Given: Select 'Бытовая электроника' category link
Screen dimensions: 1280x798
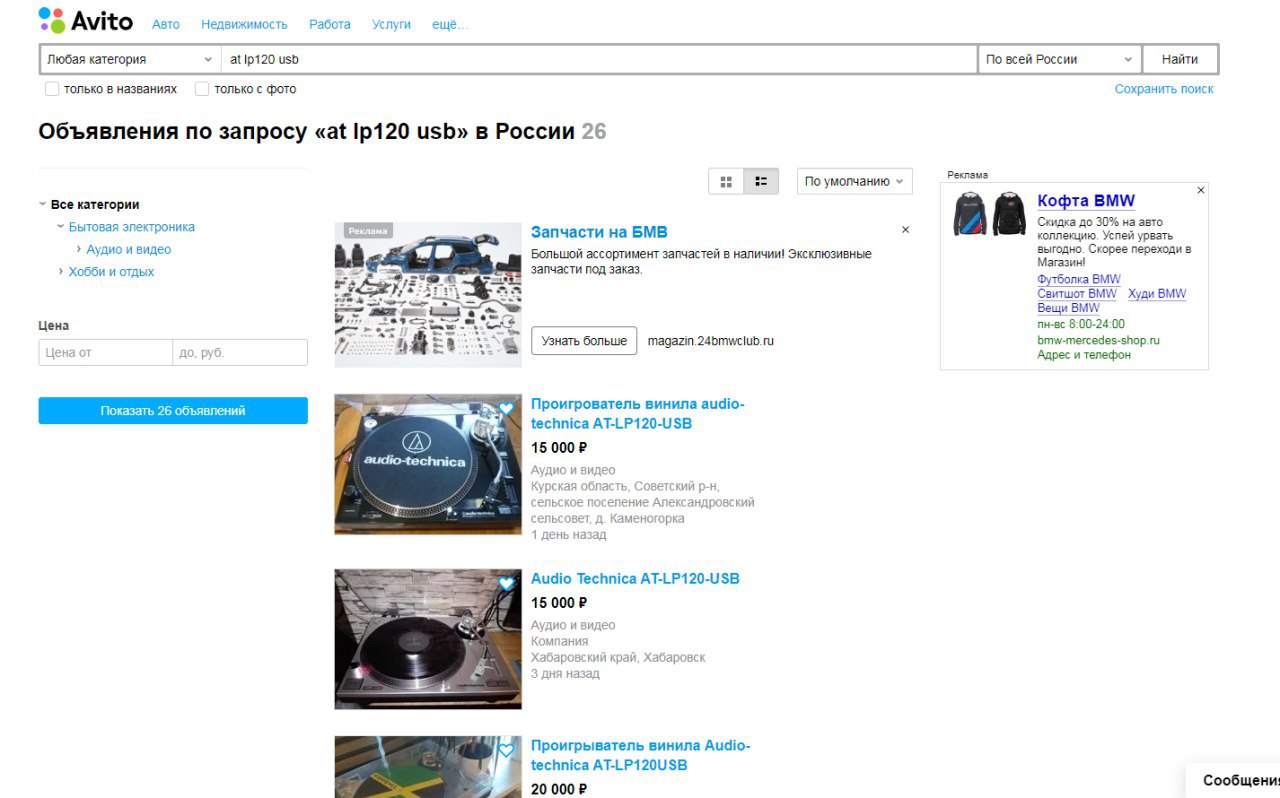Looking at the screenshot, I should [x=132, y=227].
